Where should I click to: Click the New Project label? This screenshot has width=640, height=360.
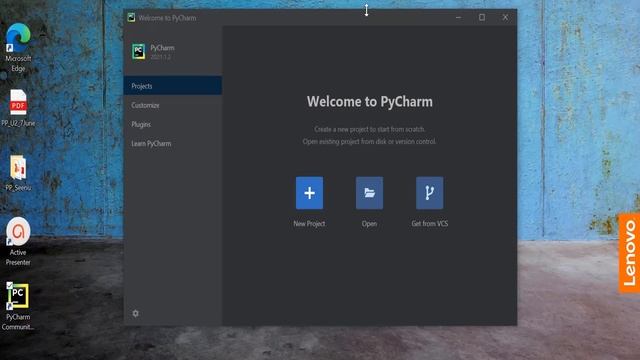click(x=309, y=224)
